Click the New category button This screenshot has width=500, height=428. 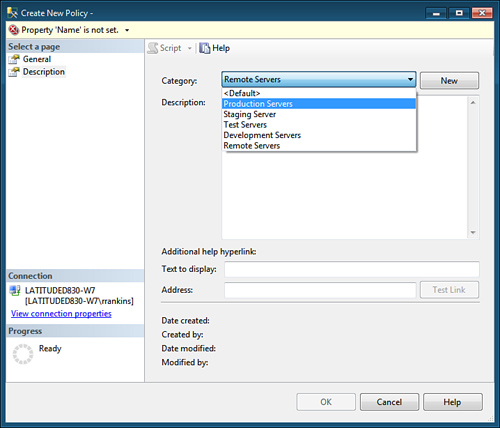click(449, 81)
